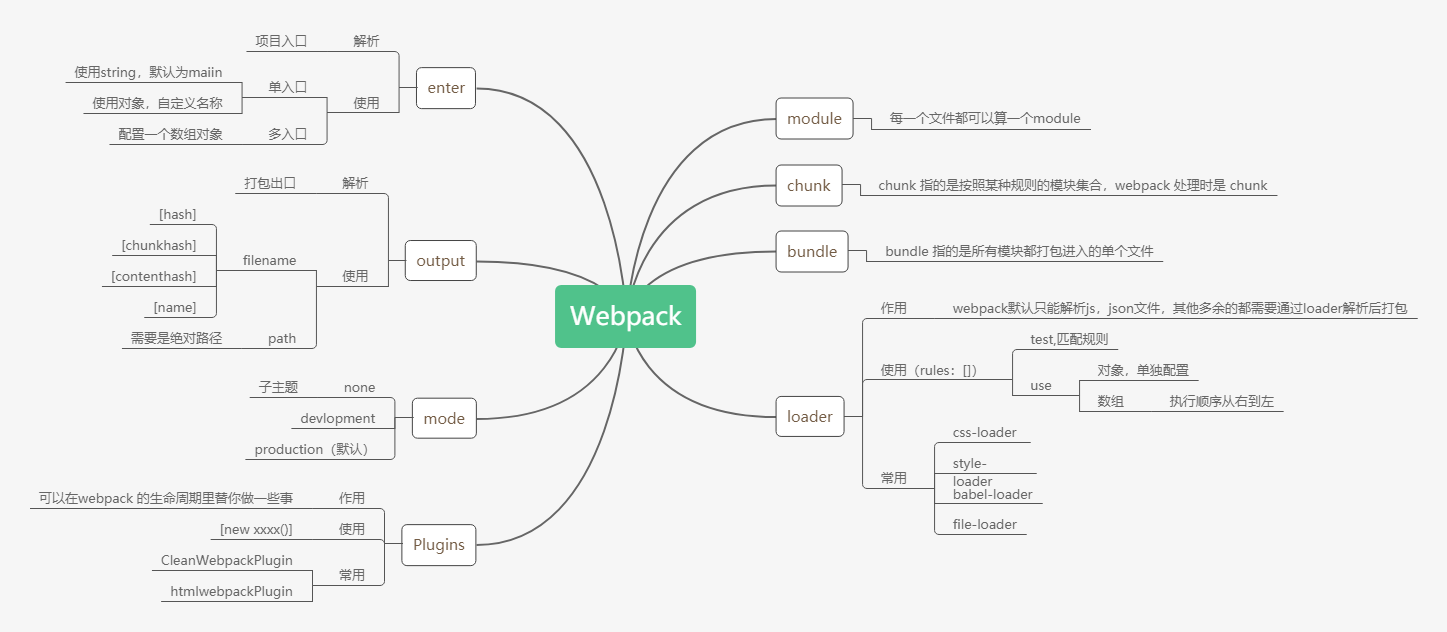Click '作用' branch under loader
The width and height of the screenshot is (1447, 632).
(894, 308)
